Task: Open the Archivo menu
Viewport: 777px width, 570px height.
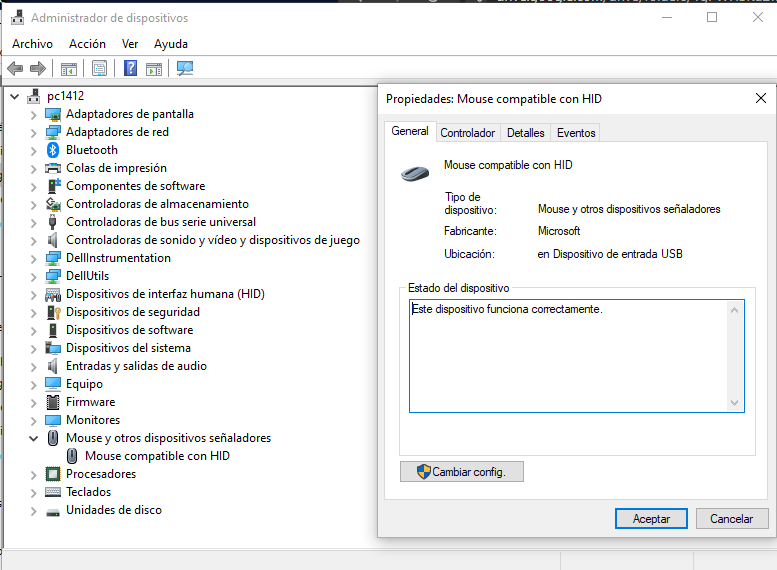Action: click(33, 44)
